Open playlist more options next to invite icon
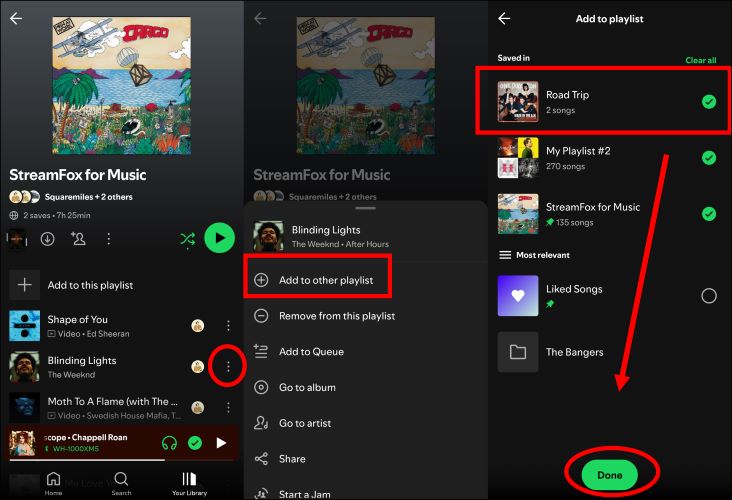This screenshot has height=500, width=732. 109,239
